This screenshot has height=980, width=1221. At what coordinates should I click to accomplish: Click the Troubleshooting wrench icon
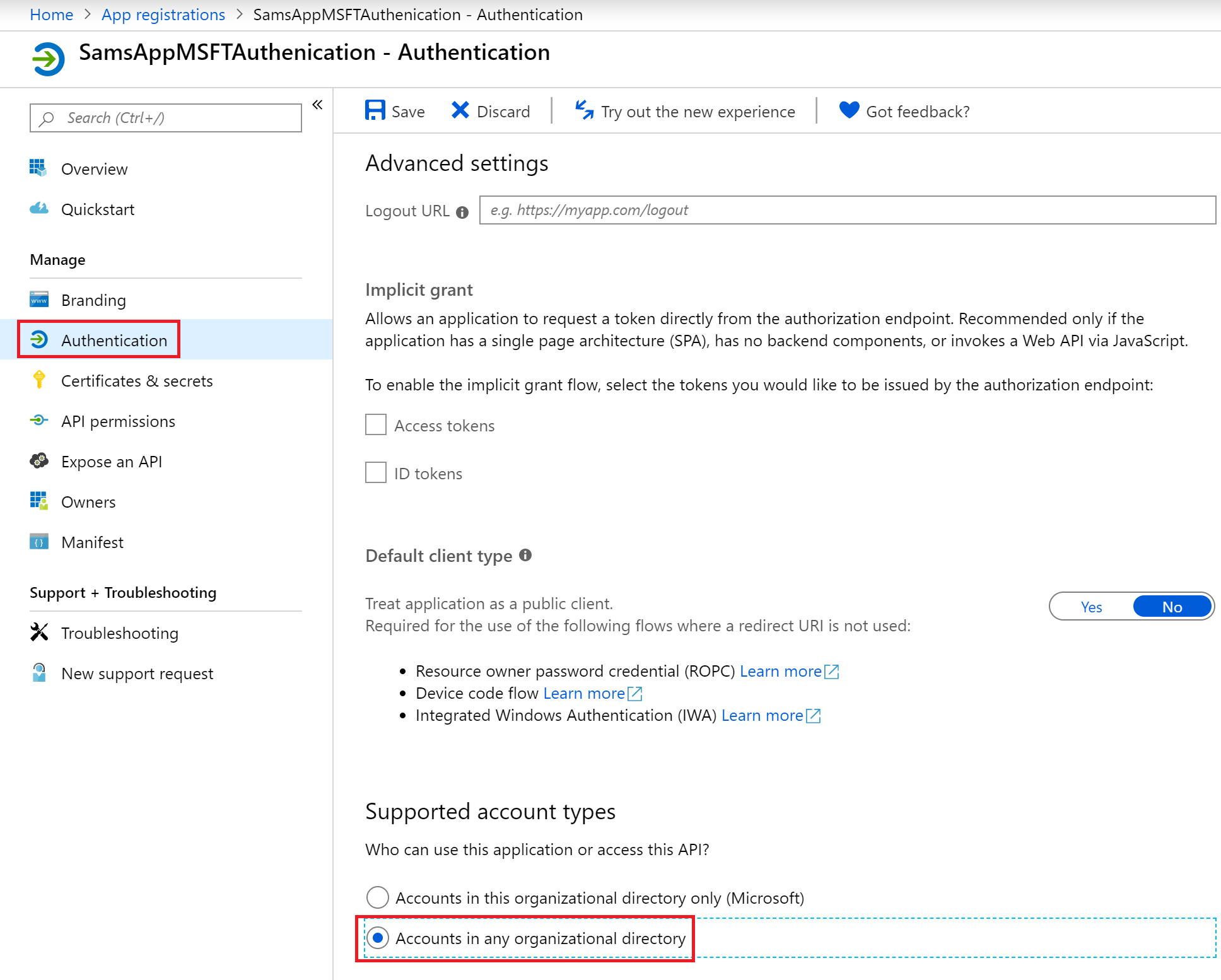(x=39, y=633)
